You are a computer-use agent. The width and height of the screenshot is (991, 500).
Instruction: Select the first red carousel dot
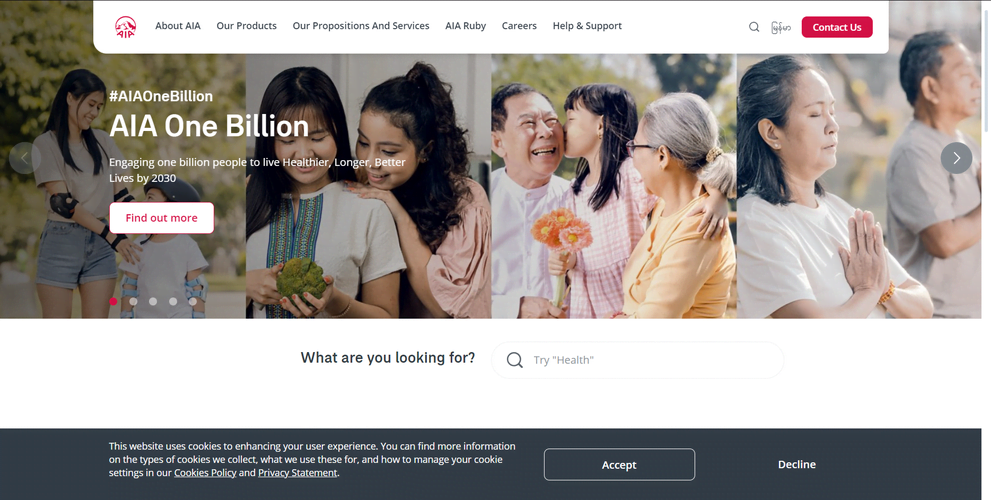pos(113,302)
